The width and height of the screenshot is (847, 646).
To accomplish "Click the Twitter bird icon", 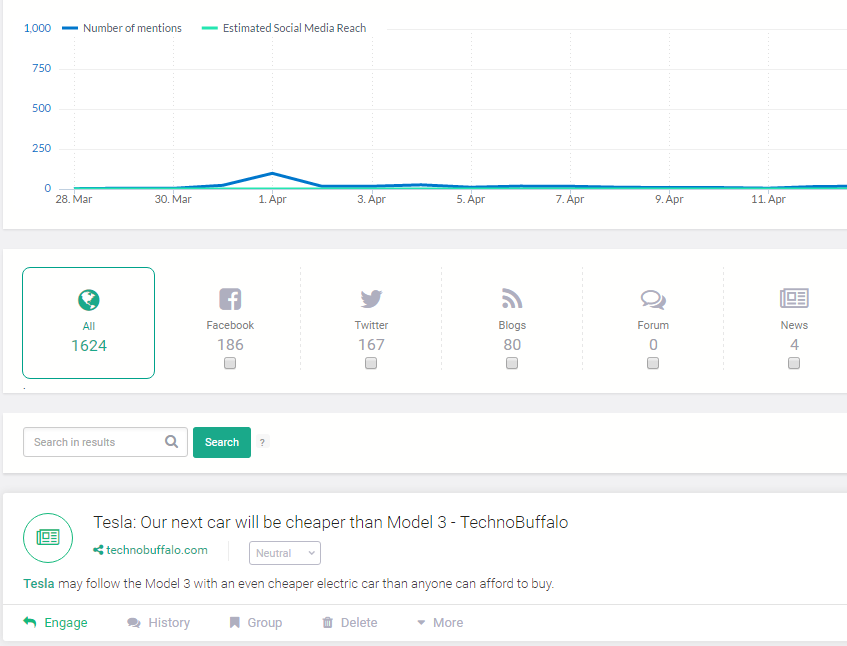I will pos(371,298).
